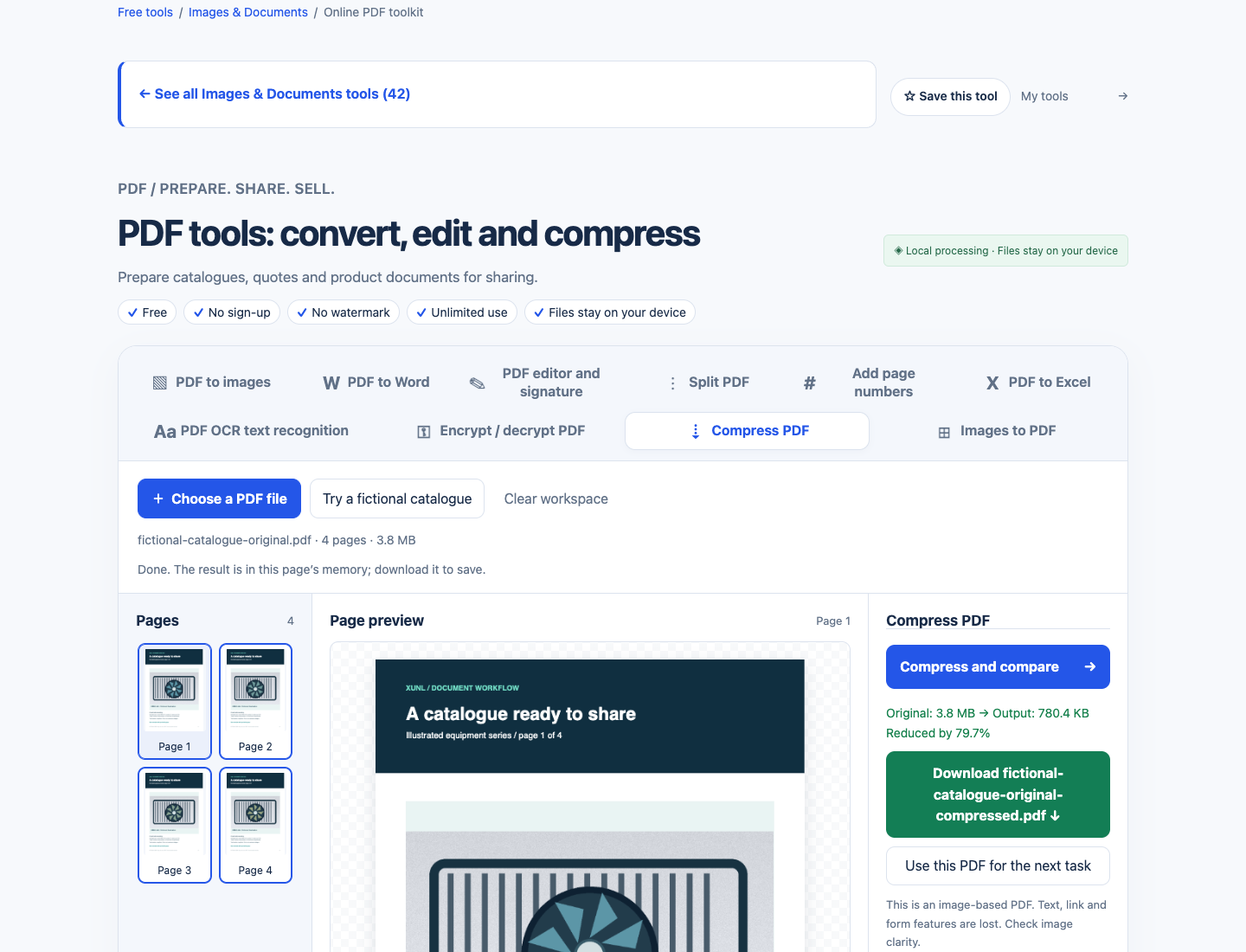
Task: Click the page preview image
Action: point(590,805)
